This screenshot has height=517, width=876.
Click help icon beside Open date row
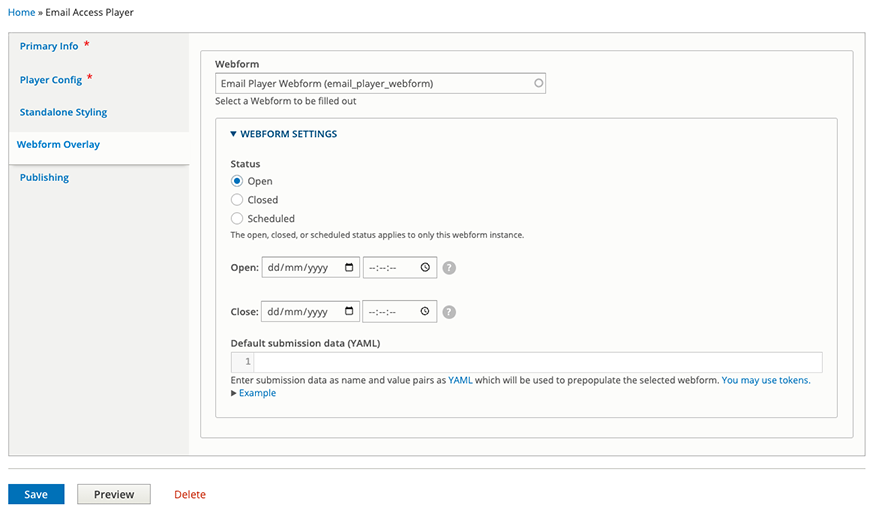click(x=449, y=268)
